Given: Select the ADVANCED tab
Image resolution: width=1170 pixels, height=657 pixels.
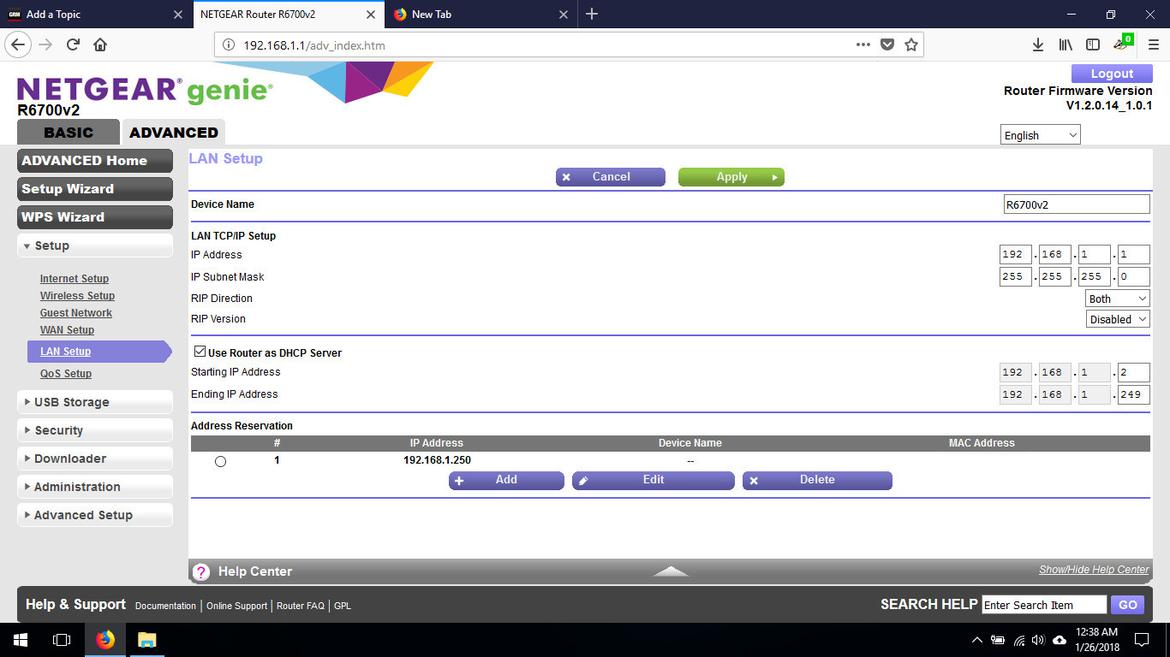Looking at the screenshot, I should [x=173, y=132].
